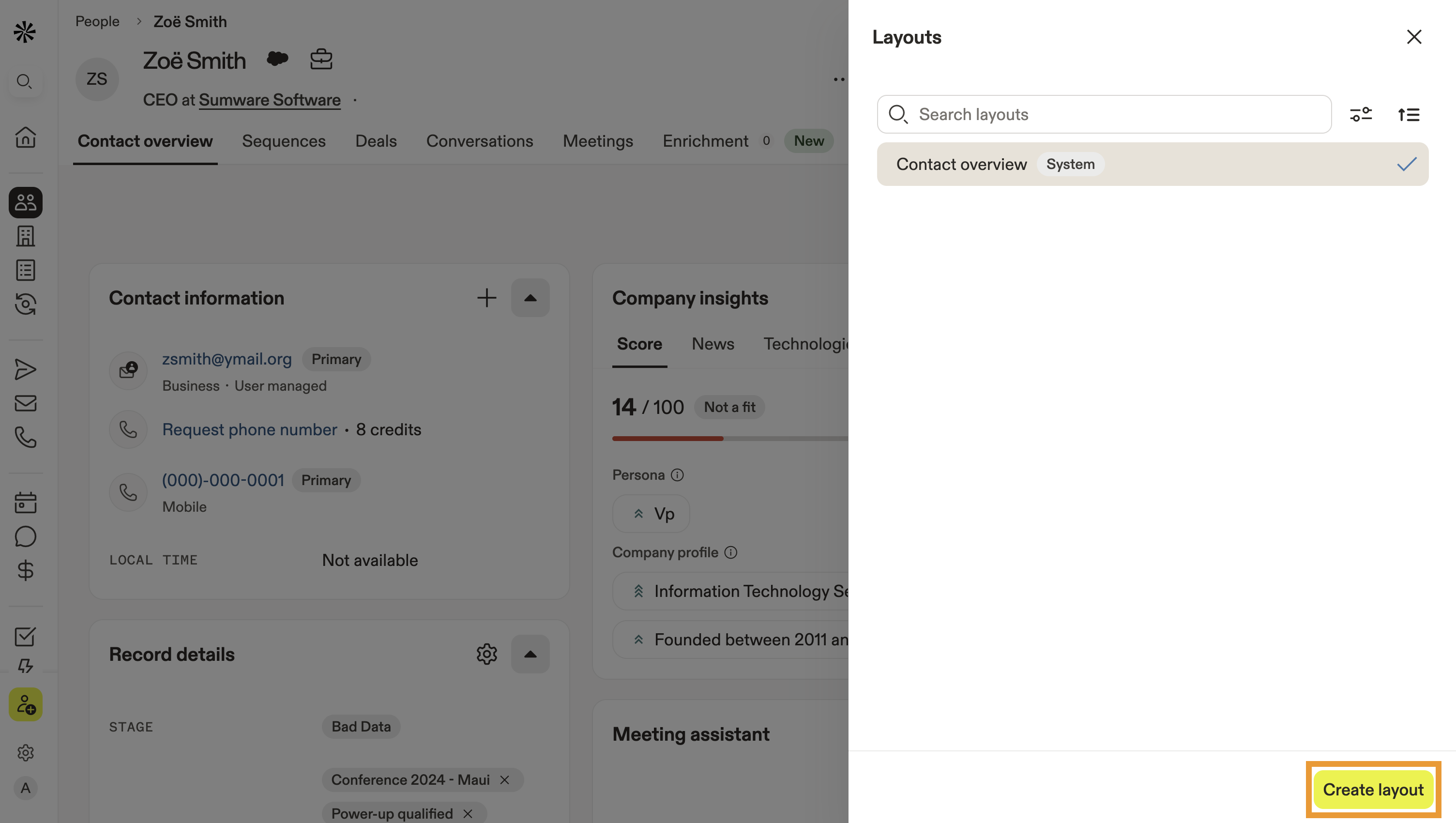Open the Meetings calendar icon in sidebar
The width and height of the screenshot is (1456, 823).
tap(26, 502)
